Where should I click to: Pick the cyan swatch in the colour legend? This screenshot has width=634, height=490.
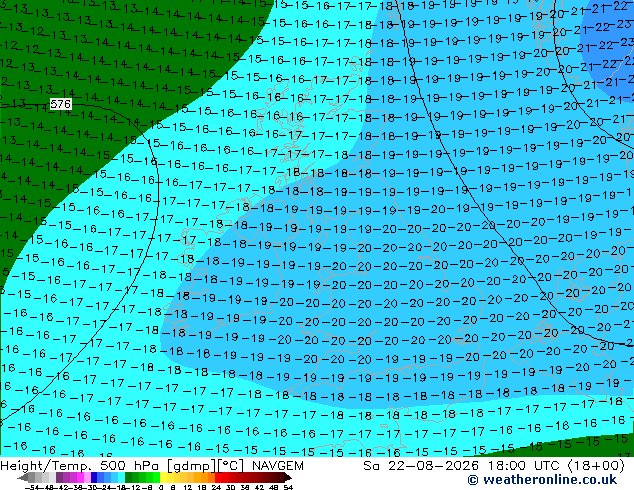[x=121, y=478]
